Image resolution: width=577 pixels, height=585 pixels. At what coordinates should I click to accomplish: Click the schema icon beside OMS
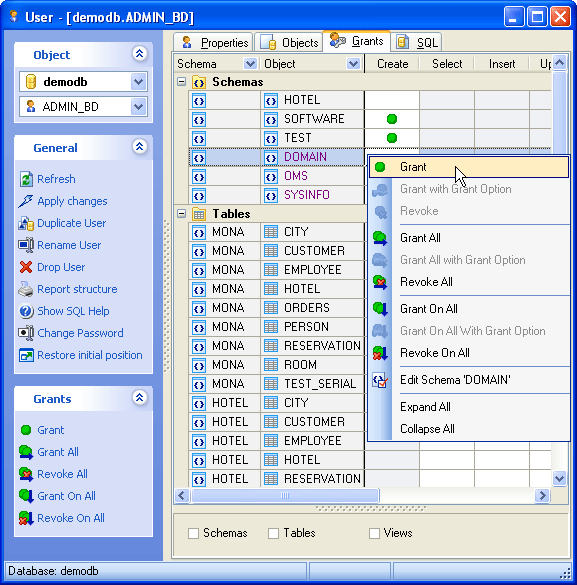(x=271, y=176)
